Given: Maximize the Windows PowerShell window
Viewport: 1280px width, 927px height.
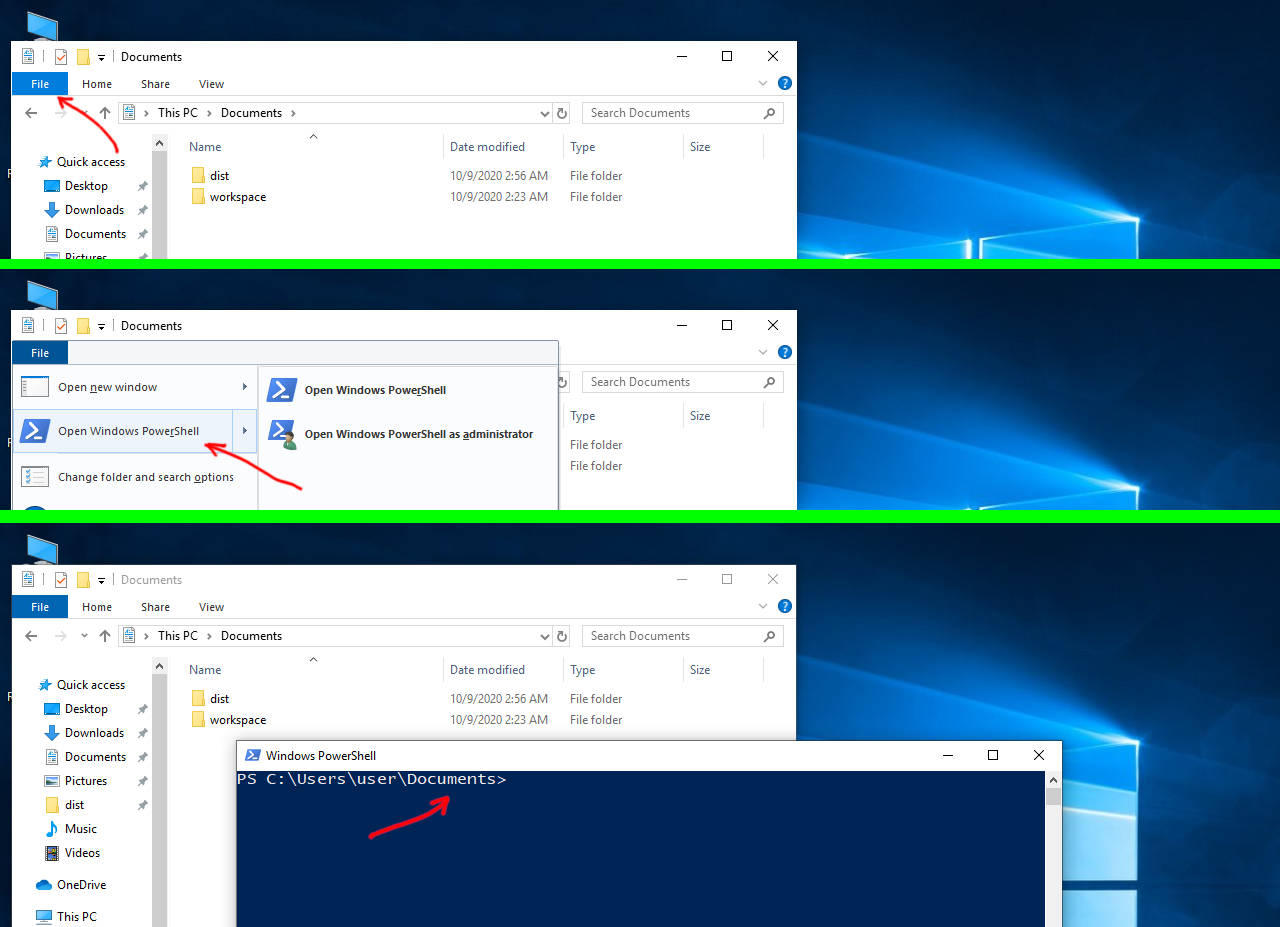Looking at the screenshot, I should click(993, 755).
